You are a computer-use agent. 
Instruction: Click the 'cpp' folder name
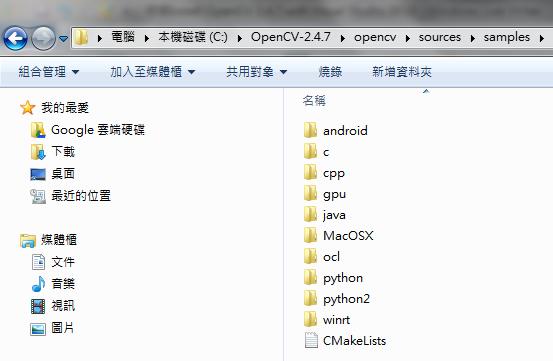click(x=334, y=173)
